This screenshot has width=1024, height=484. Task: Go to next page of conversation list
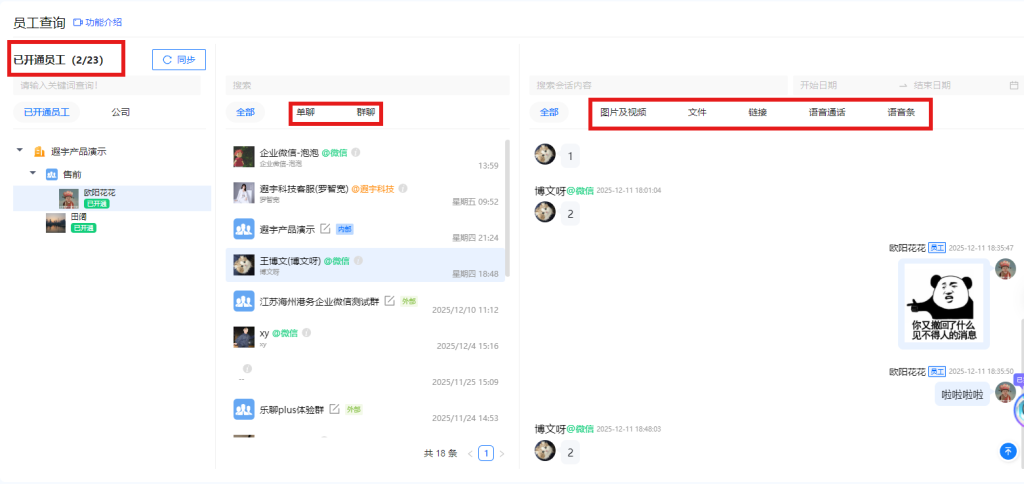[x=502, y=453]
